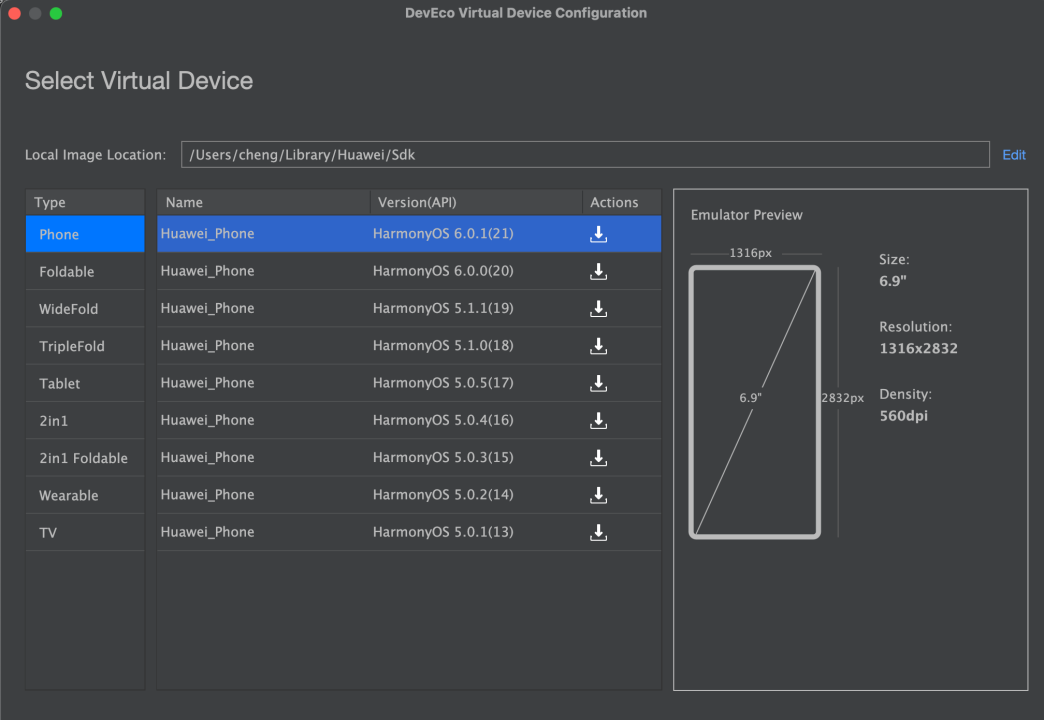This screenshot has width=1044, height=720.
Task: Download HarmonyOS 5.0.4(16) image
Action: click(598, 420)
